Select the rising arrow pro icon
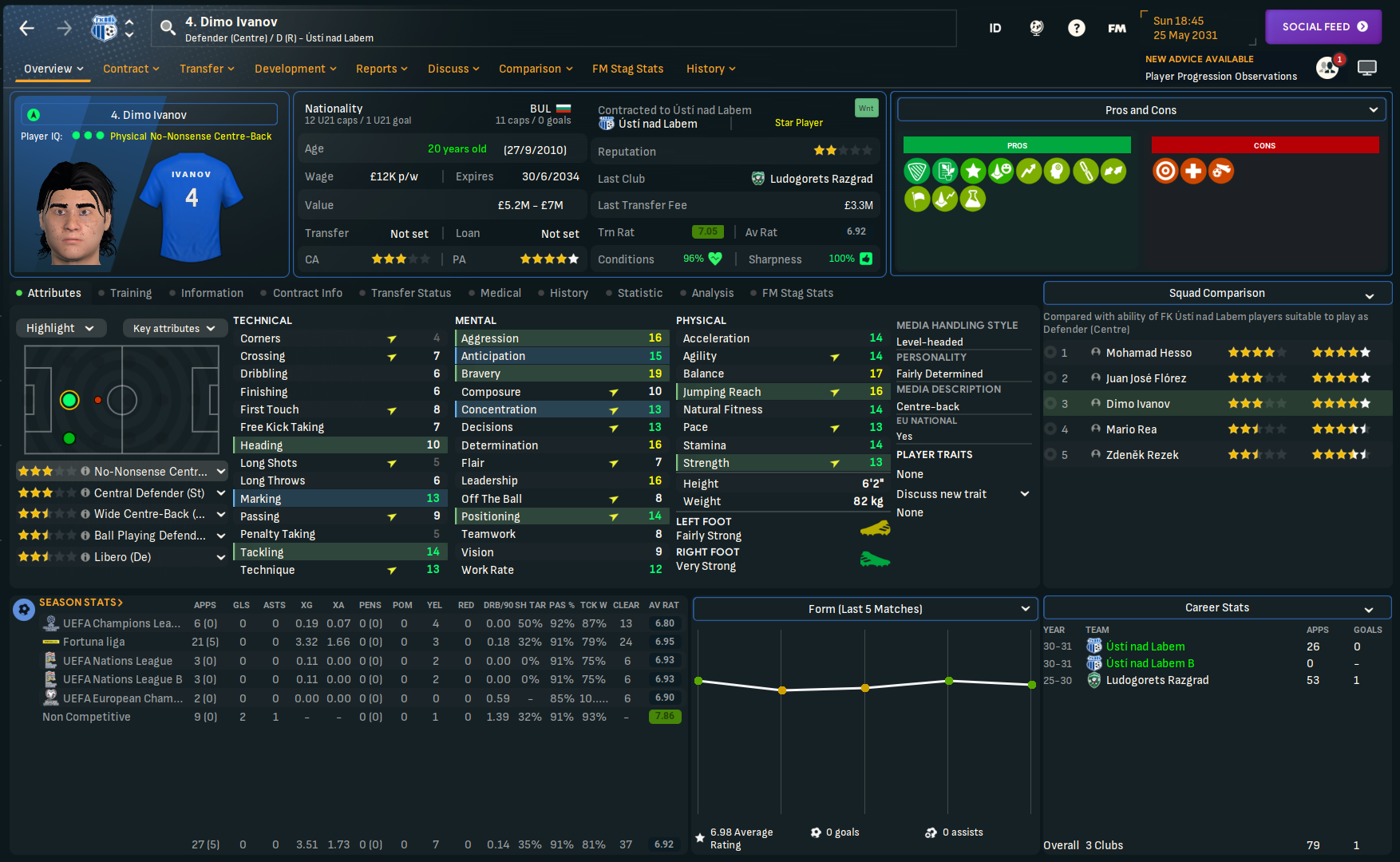Image resolution: width=1400 pixels, height=862 pixels. point(1029,171)
